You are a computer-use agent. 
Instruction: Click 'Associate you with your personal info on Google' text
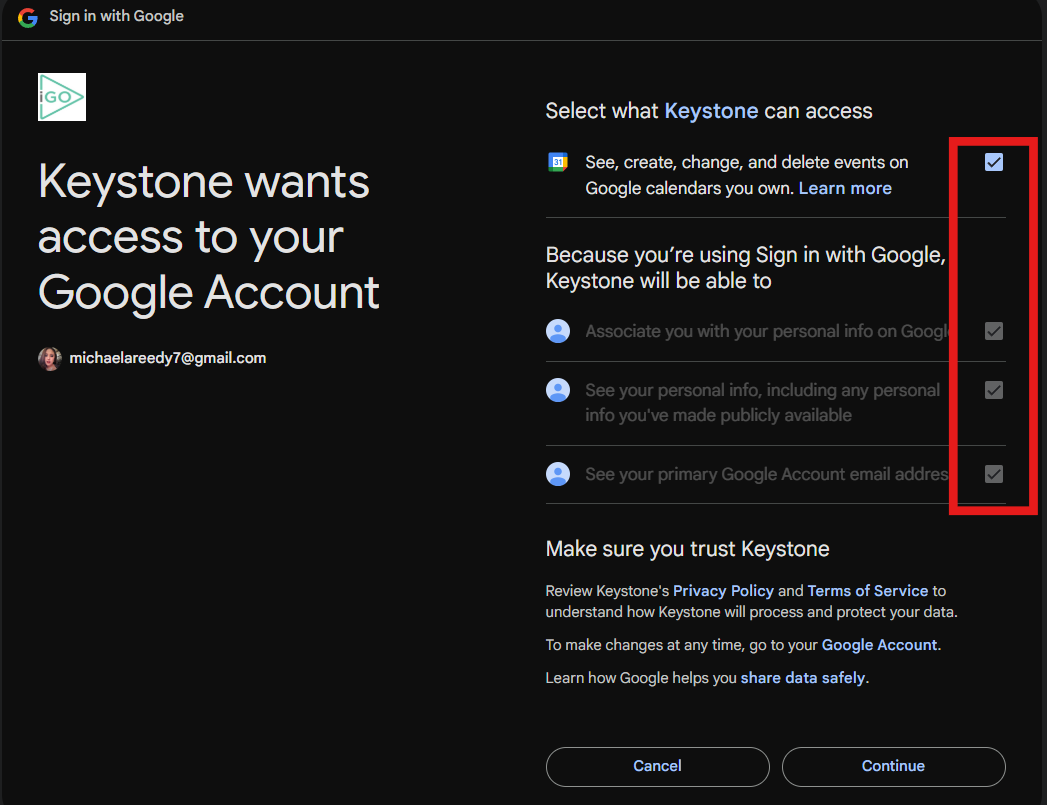point(767,331)
